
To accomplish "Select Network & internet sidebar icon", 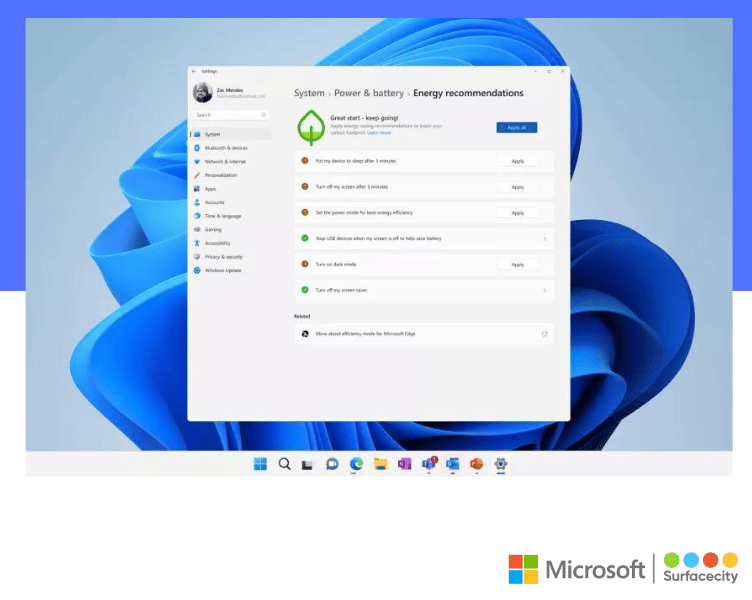I will tap(197, 161).
